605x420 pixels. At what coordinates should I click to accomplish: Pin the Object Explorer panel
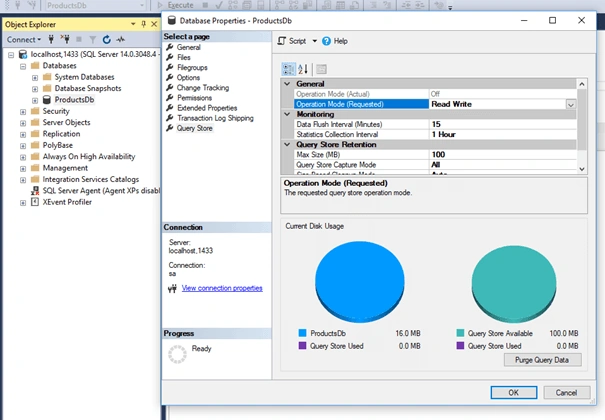[x=144, y=24]
